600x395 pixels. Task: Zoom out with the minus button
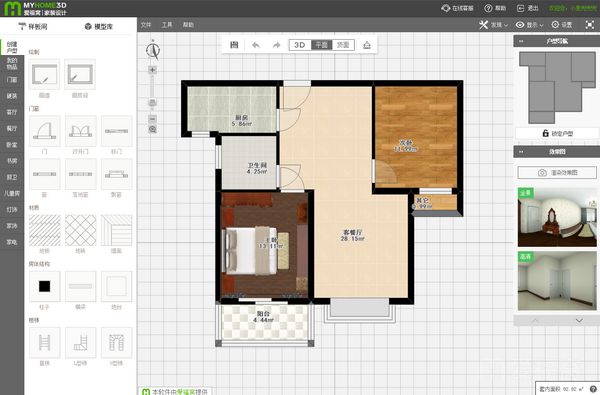(x=152, y=119)
